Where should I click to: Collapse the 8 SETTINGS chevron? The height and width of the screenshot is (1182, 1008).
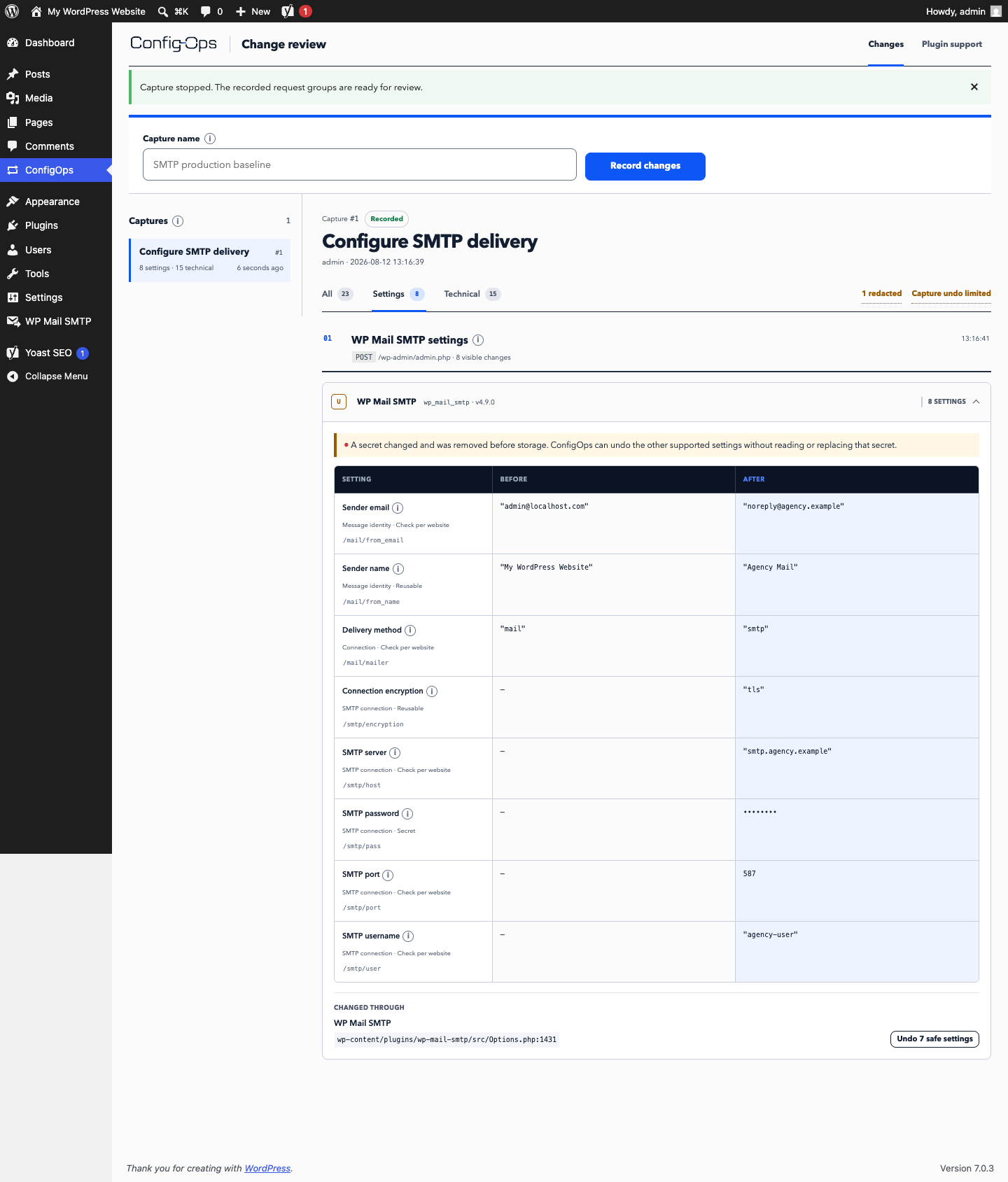pyautogui.click(x=976, y=402)
